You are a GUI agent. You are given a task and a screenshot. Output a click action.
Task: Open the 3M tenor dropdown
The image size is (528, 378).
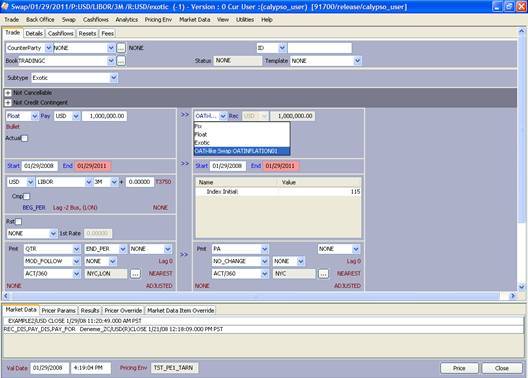114,182
